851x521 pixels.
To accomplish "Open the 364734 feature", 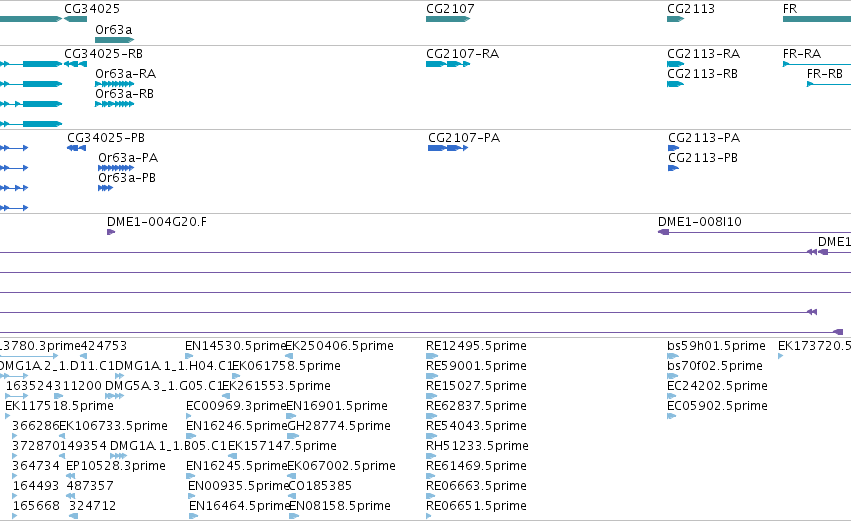I will point(36,466).
